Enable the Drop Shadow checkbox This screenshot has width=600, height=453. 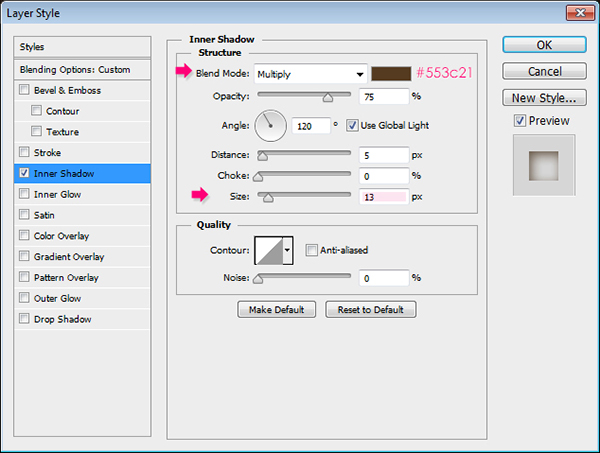click(x=24, y=320)
